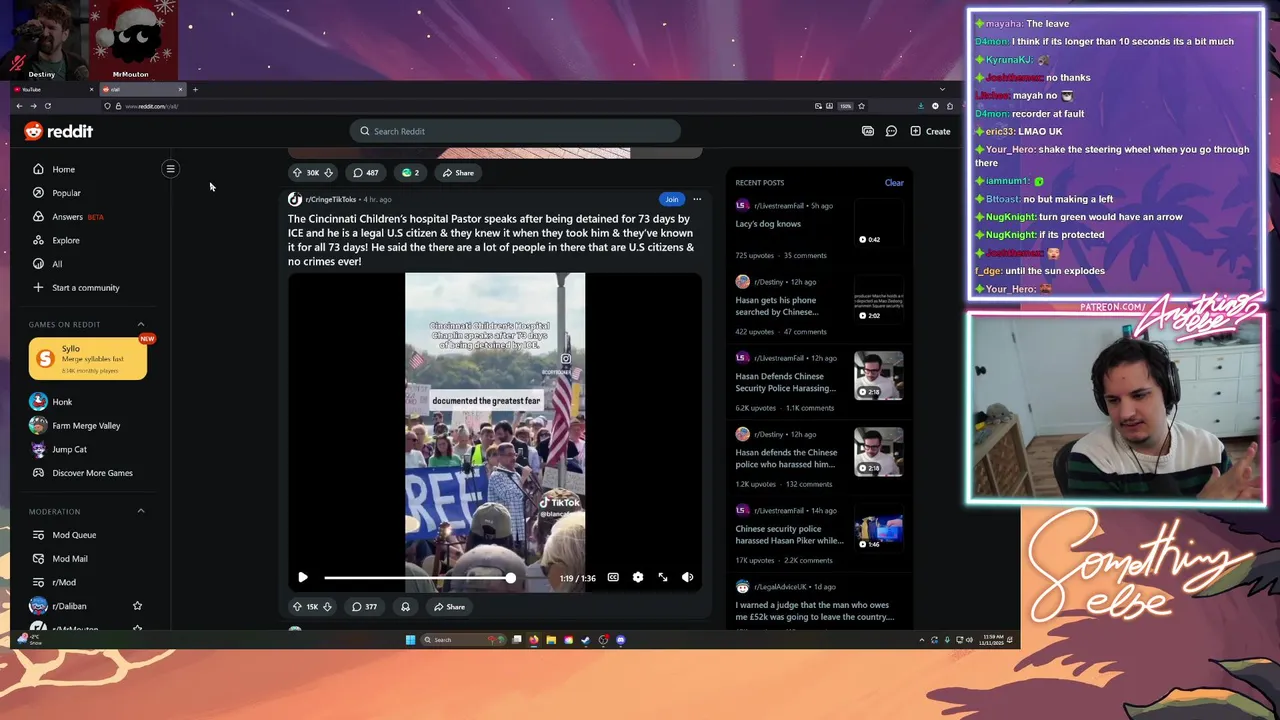
Task: Open Discord from the taskbar
Action: tap(621, 640)
